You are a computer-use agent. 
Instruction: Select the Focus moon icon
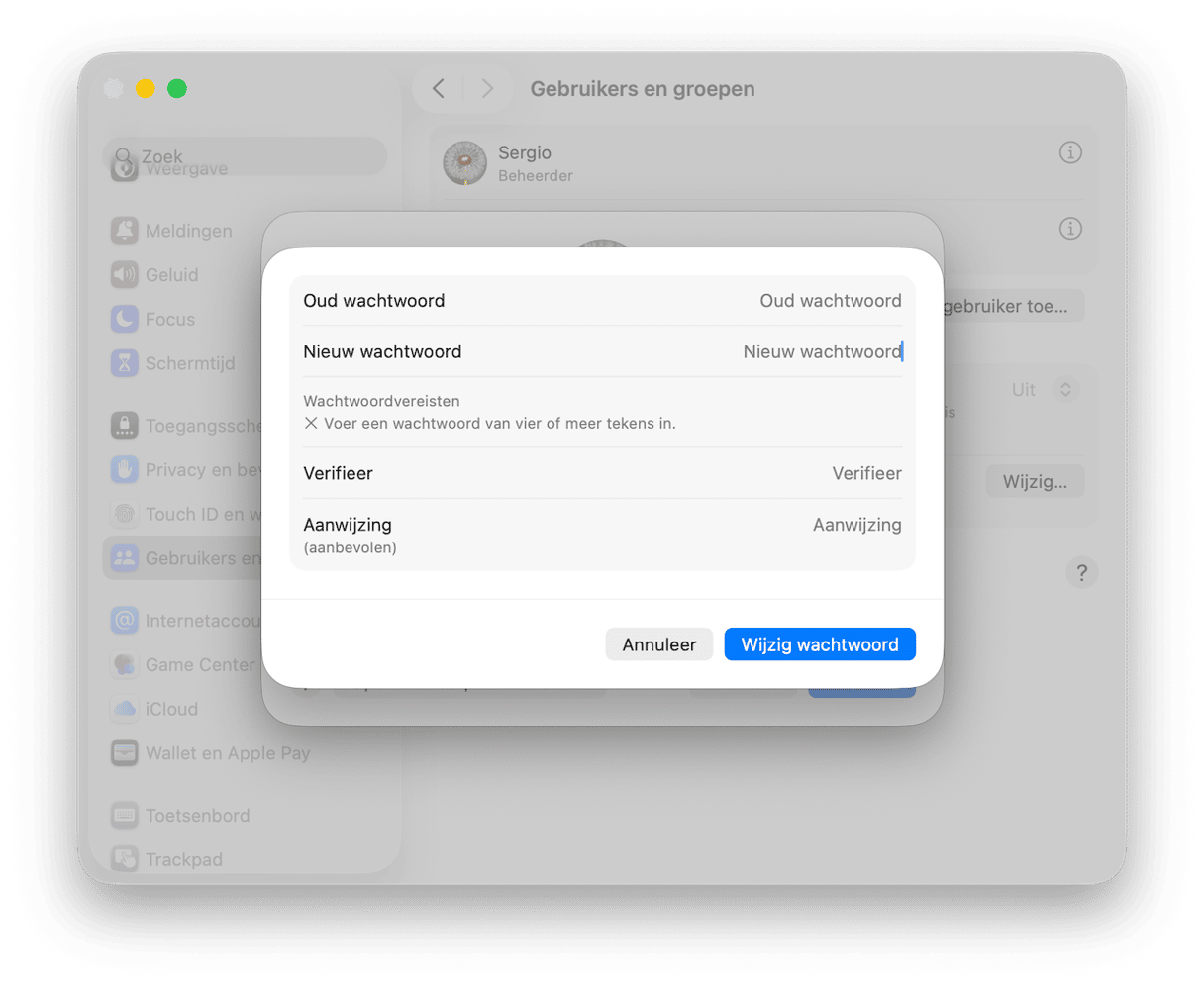click(x=124, y=320)
